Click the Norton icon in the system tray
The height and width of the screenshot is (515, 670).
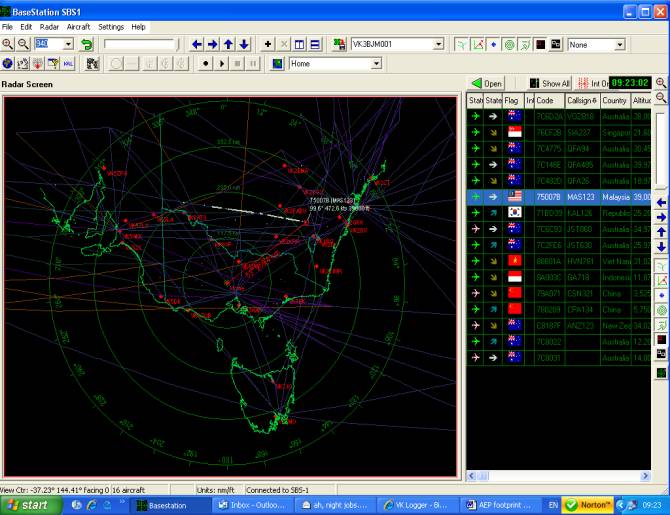click(x=588, y=505)
